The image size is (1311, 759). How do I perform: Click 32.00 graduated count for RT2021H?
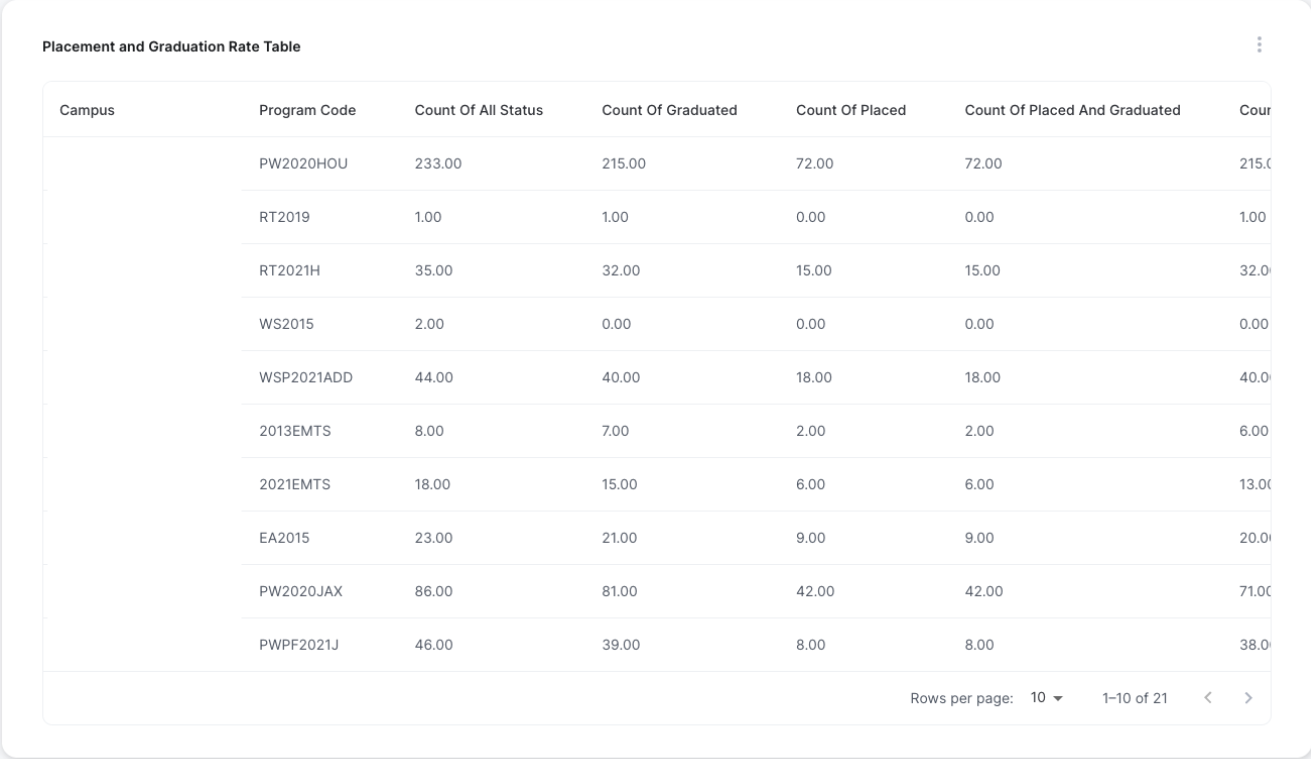point(621,271)
